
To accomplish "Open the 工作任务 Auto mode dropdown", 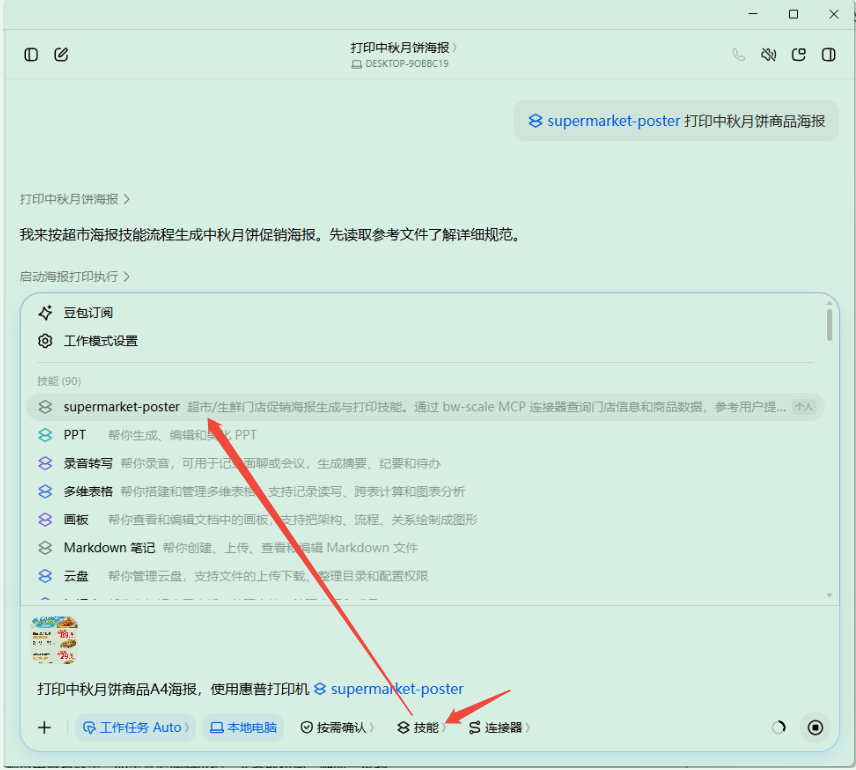I will tap(135, 727).
